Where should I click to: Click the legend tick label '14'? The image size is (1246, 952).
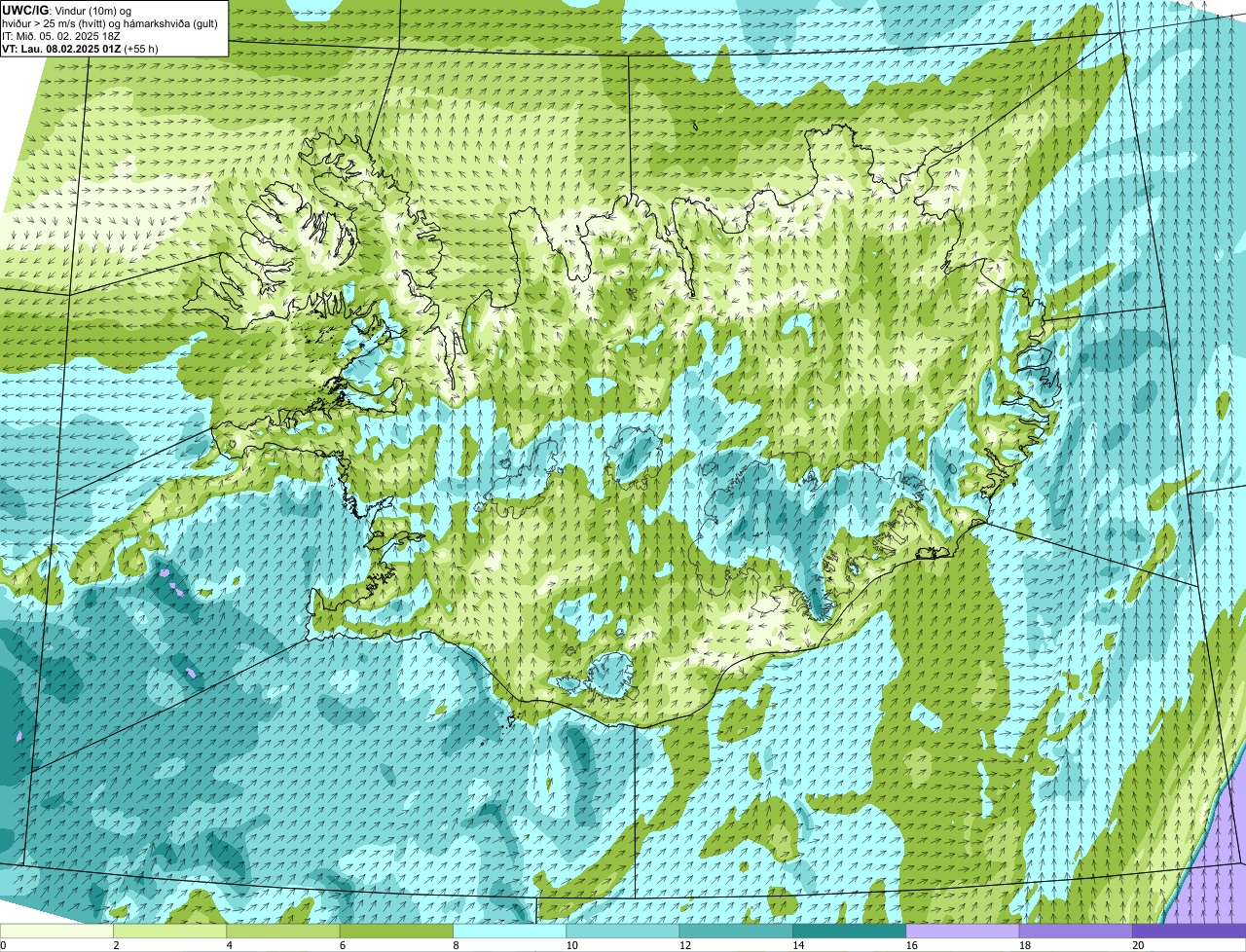pyautogui.click(x=797, y=945)
